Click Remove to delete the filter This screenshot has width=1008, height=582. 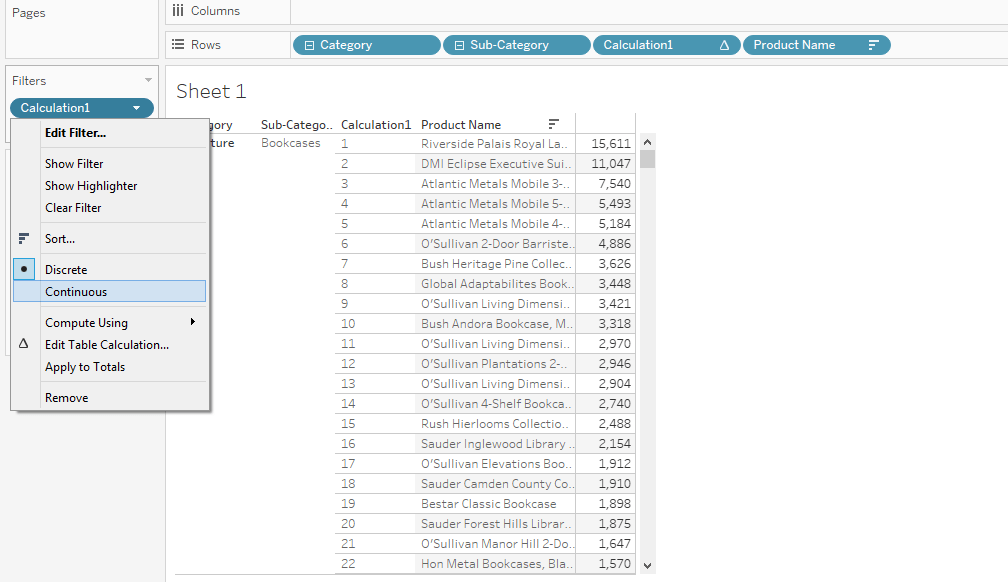coord(66,397)
